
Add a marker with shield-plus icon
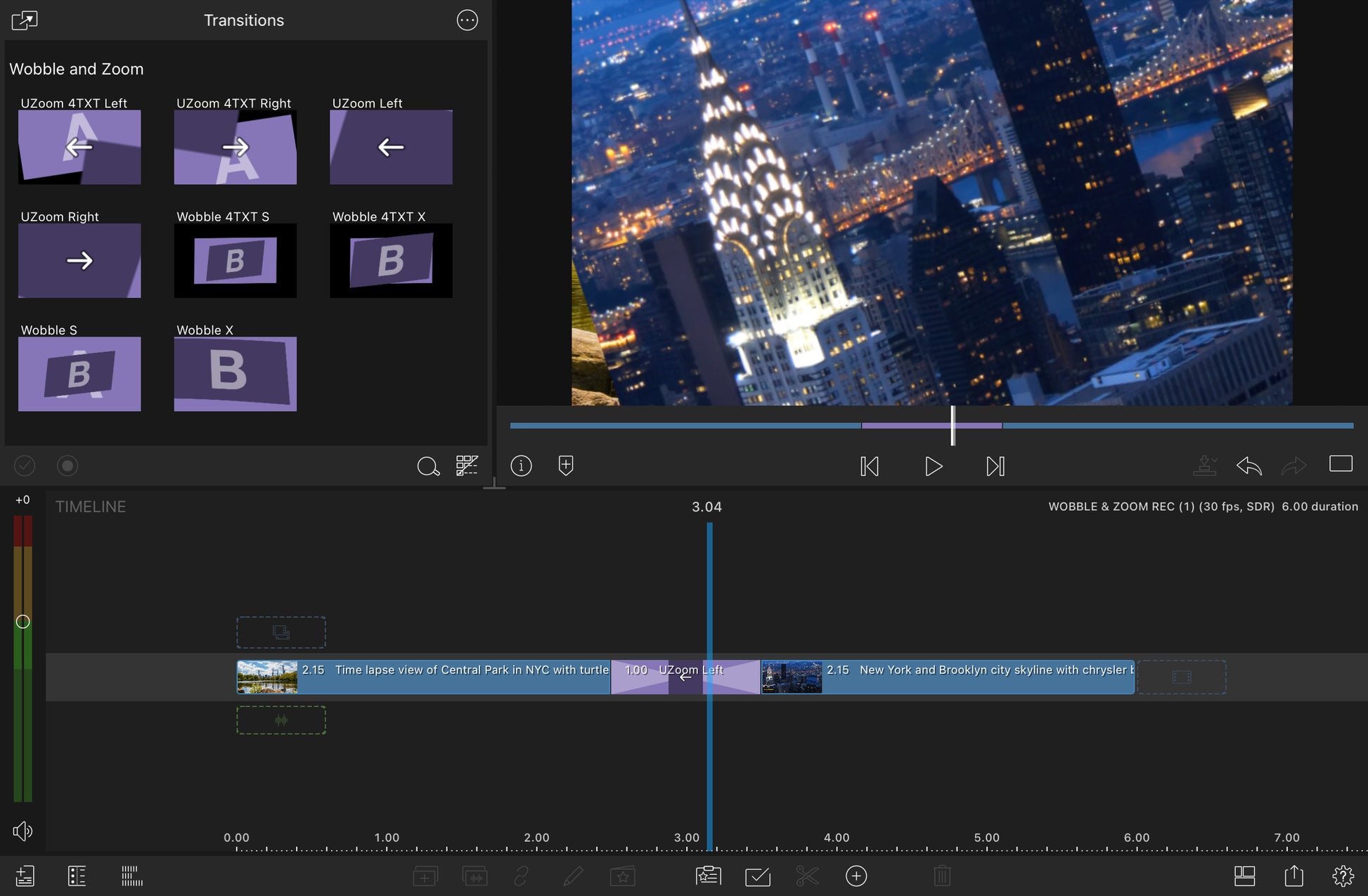point(566,465)
